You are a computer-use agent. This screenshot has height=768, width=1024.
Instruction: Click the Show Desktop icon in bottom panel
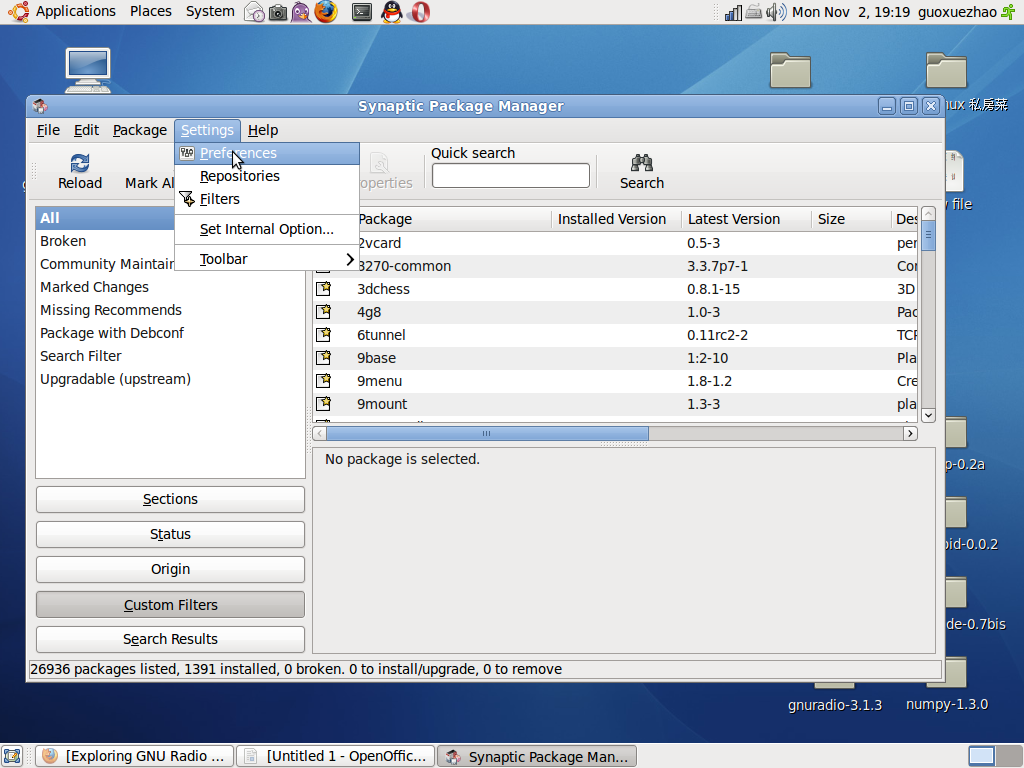[x=12, y=756]
